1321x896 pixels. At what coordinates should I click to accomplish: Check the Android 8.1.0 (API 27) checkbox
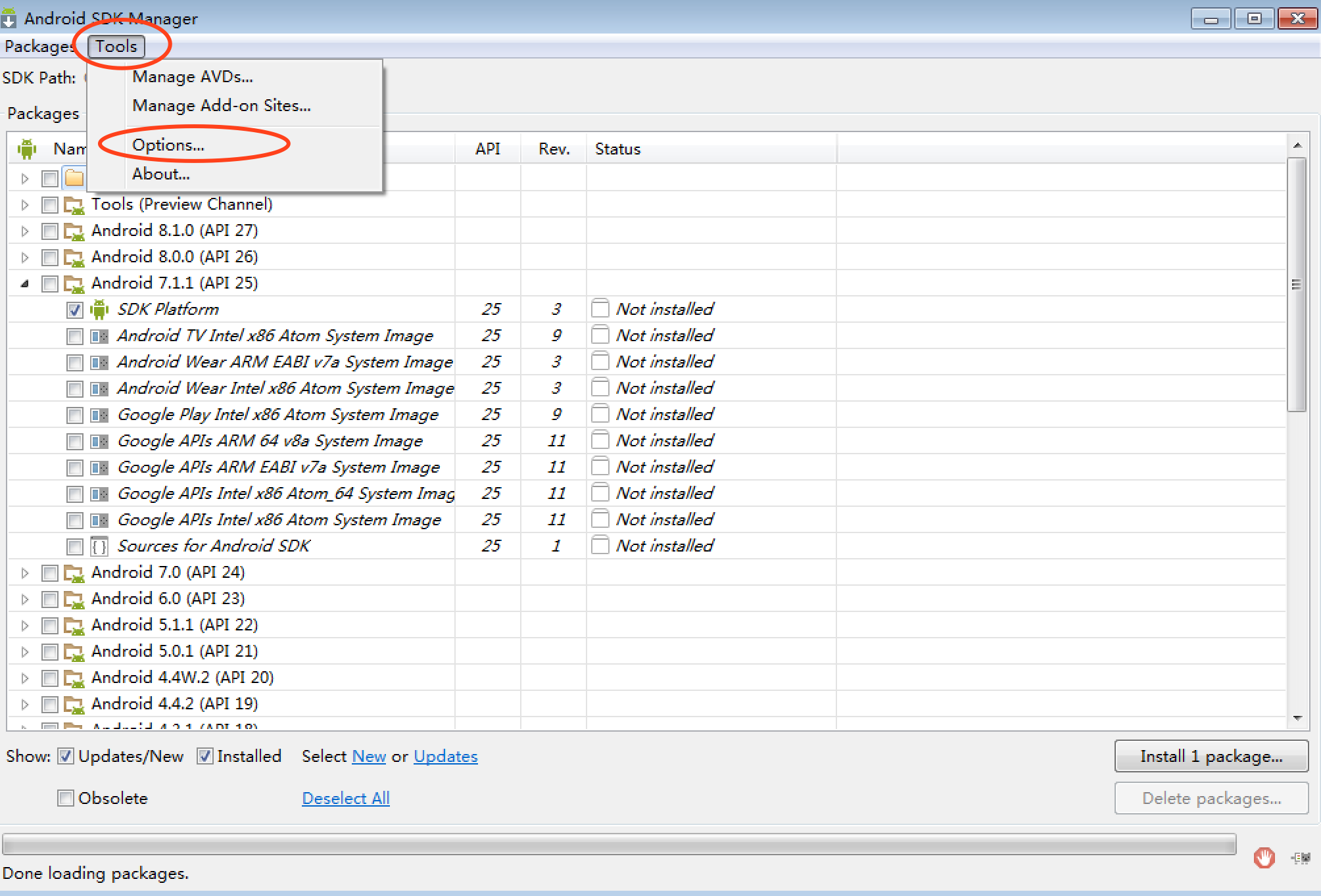[50, 231]
